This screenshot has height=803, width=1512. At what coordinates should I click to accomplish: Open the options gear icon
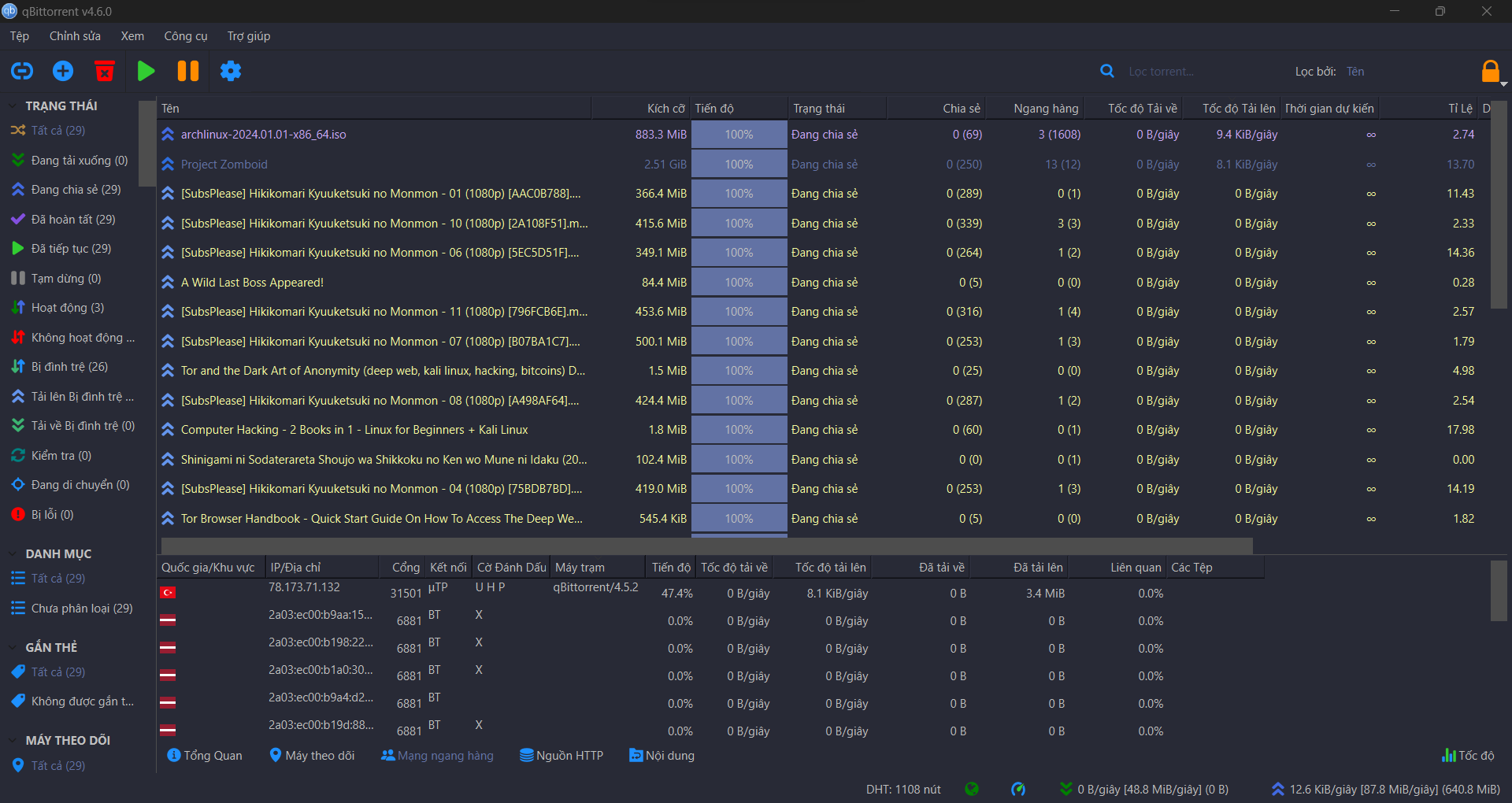[231, 71]
